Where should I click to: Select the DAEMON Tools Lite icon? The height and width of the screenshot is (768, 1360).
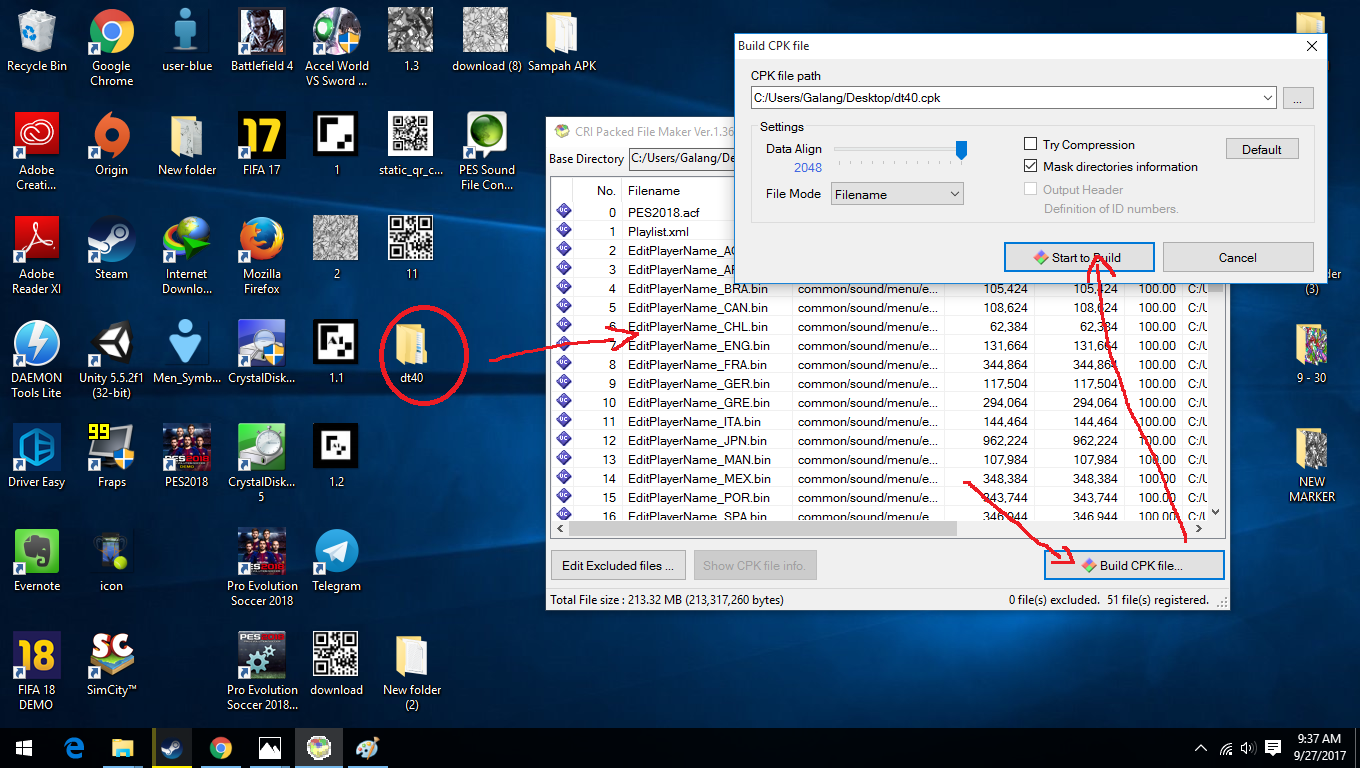[x=37, y=360]
